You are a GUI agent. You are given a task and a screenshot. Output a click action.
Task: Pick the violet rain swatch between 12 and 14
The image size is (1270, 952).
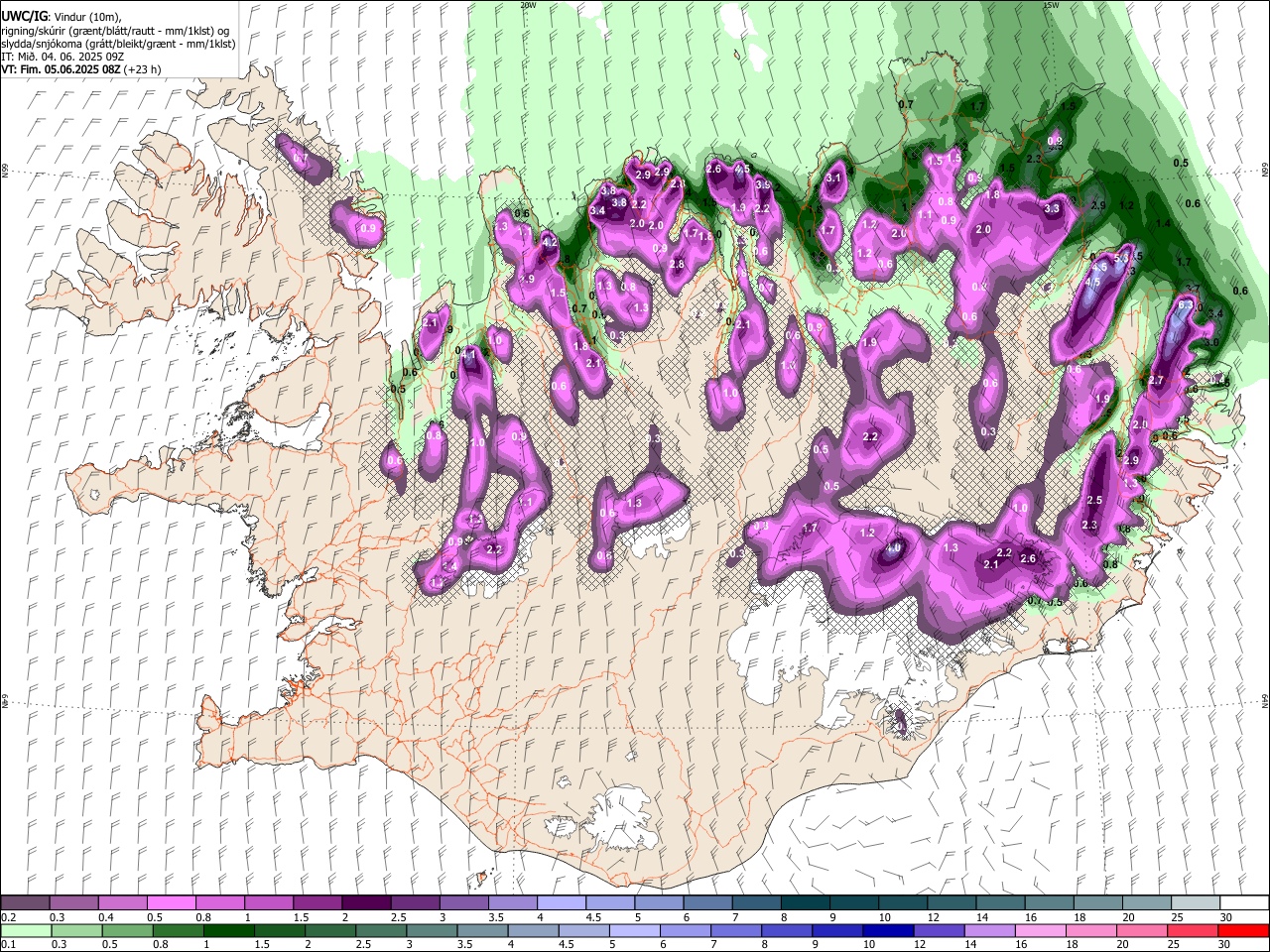[x=938, y=930]
